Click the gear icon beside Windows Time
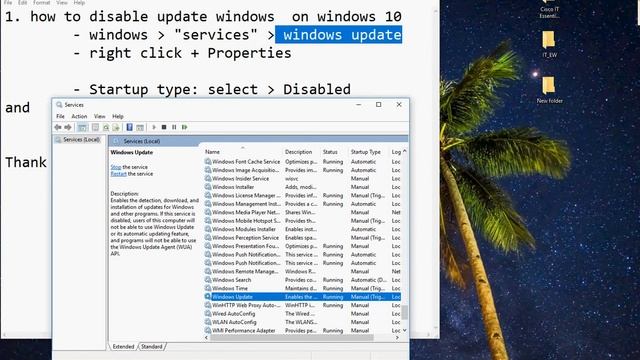The width and height of the screenshot is (640, 360). [x=208, y=288]
